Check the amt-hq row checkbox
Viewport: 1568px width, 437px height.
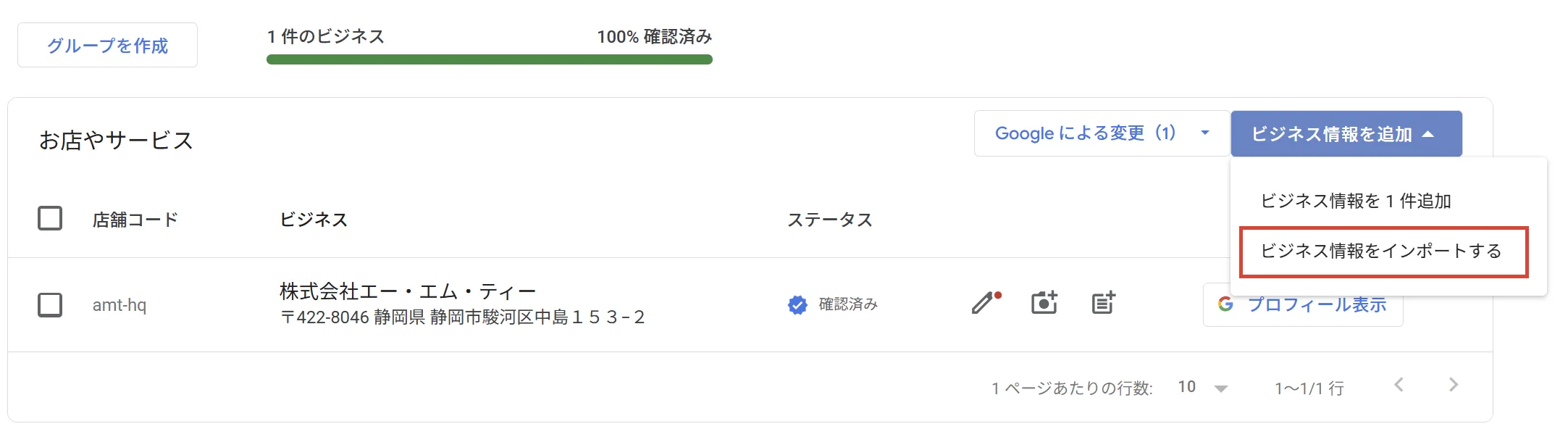pos(50,305)
